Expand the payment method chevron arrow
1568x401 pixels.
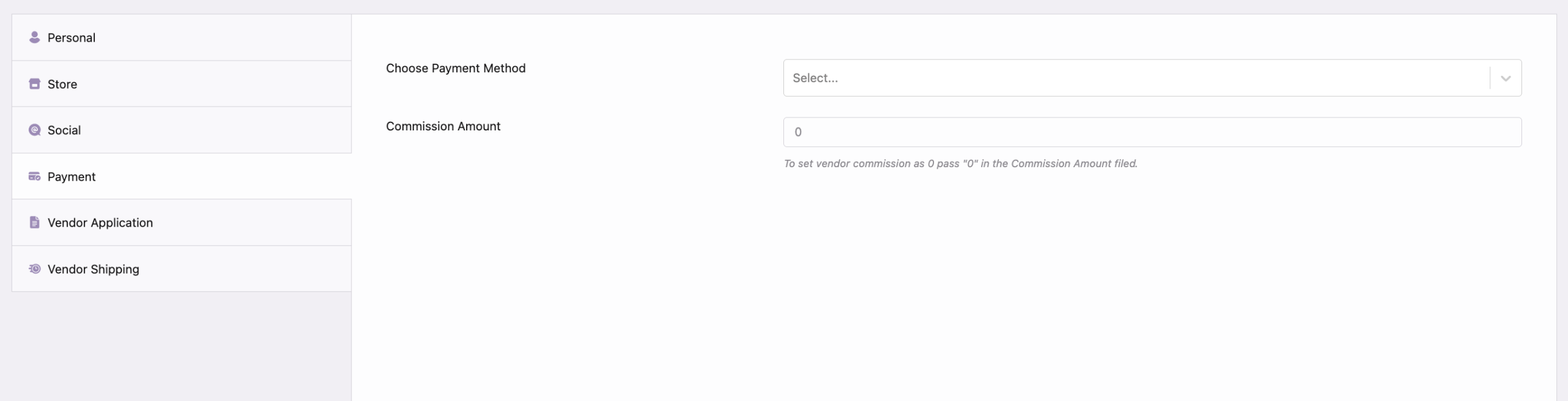tap(1506, 78)
